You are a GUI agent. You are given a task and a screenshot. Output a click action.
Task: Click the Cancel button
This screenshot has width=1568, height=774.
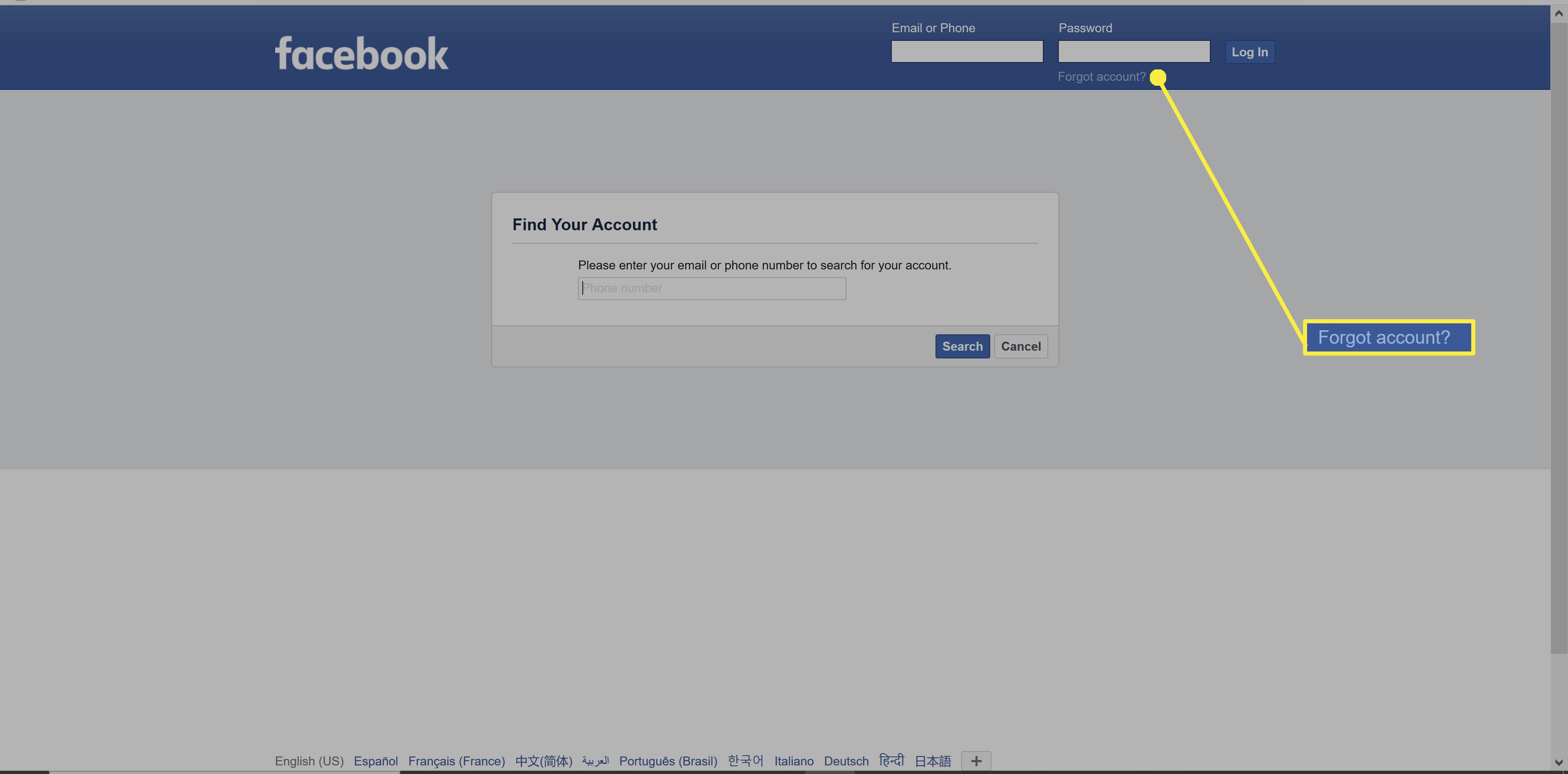coord(1020,346)
